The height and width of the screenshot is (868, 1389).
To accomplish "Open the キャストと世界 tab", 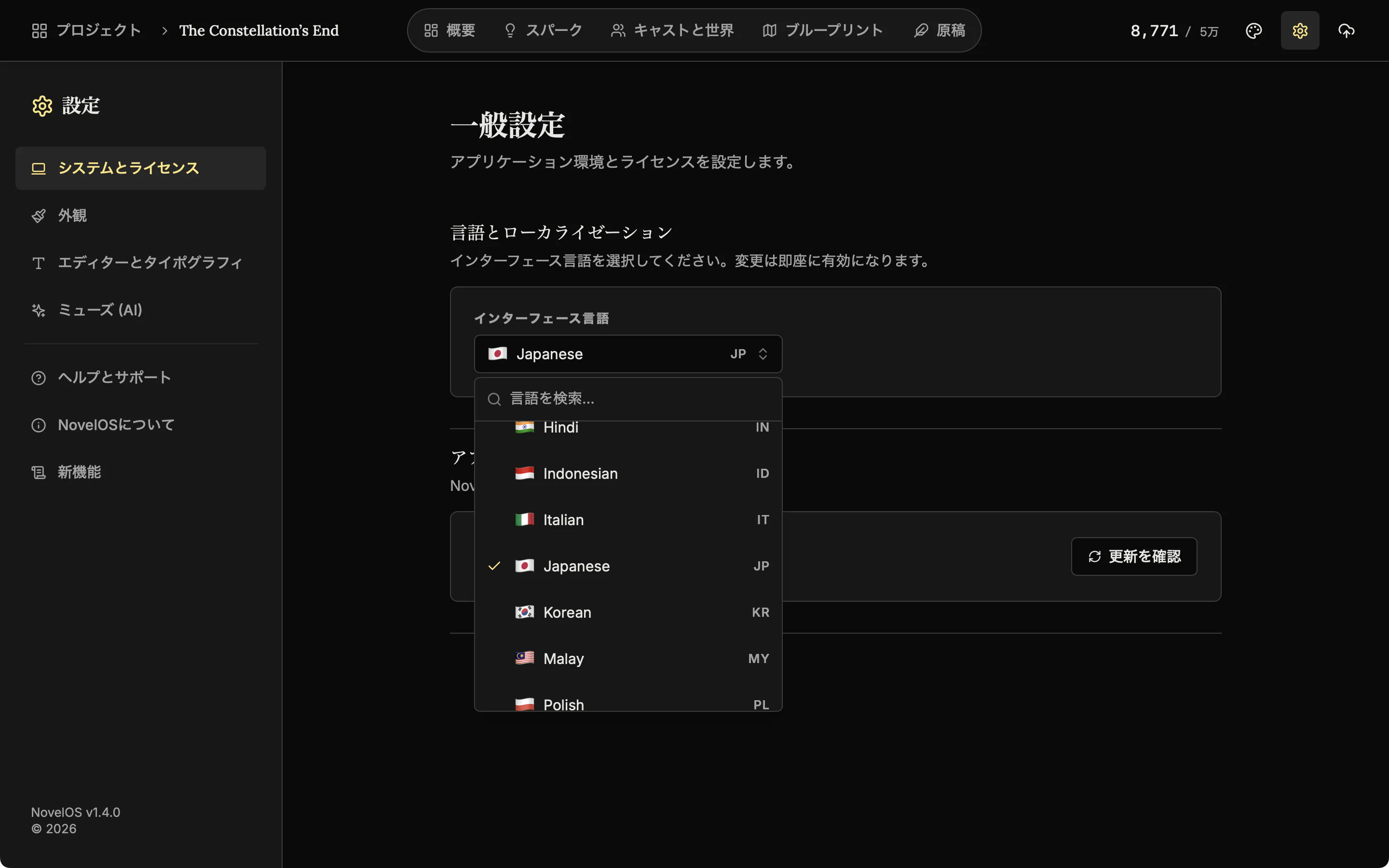I will click(672, 30).
